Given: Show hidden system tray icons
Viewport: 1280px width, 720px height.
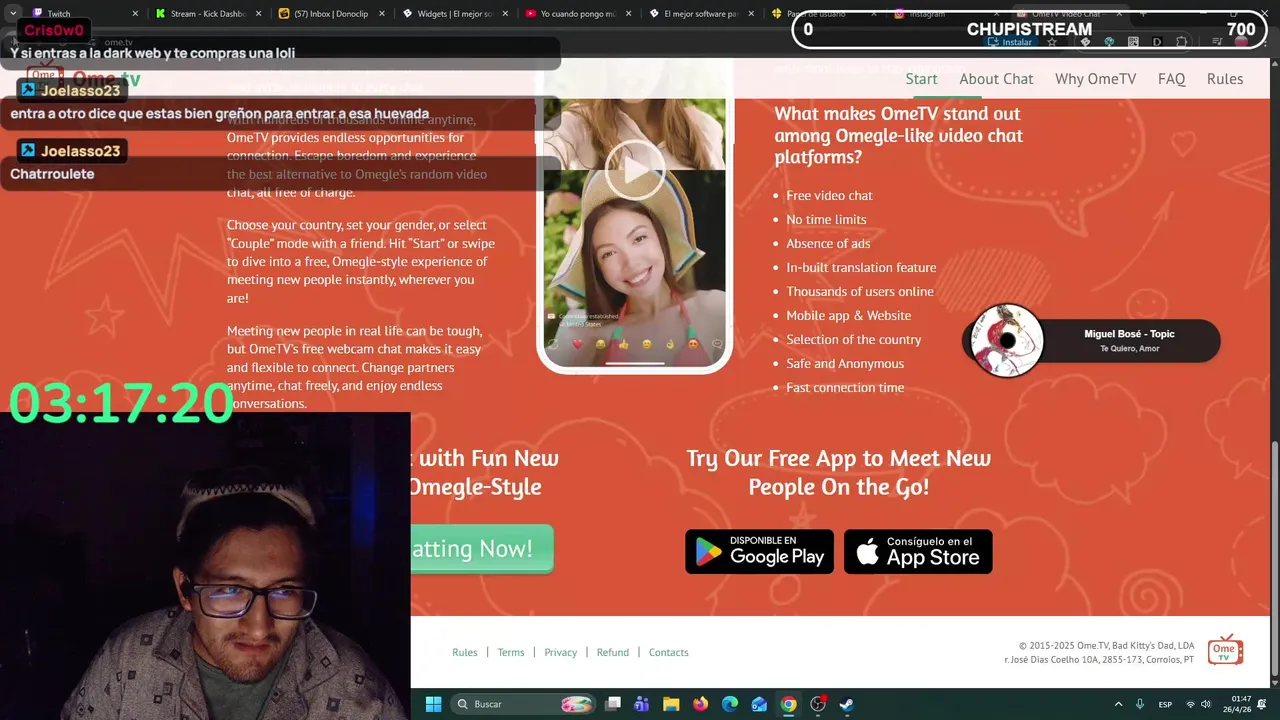Looking at the screenshot, I should click(1118, 704).
